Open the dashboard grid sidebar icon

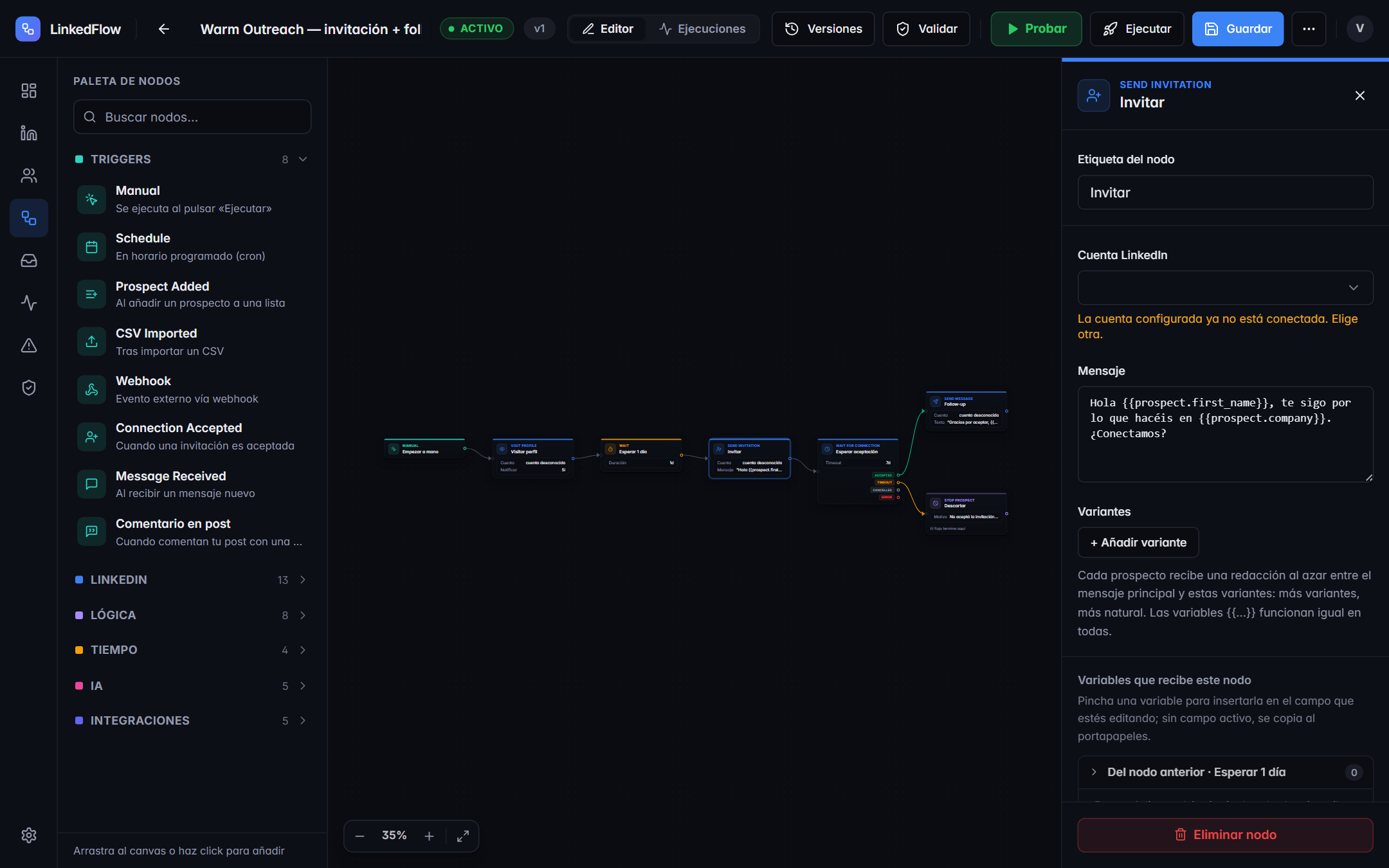(29, 91)
